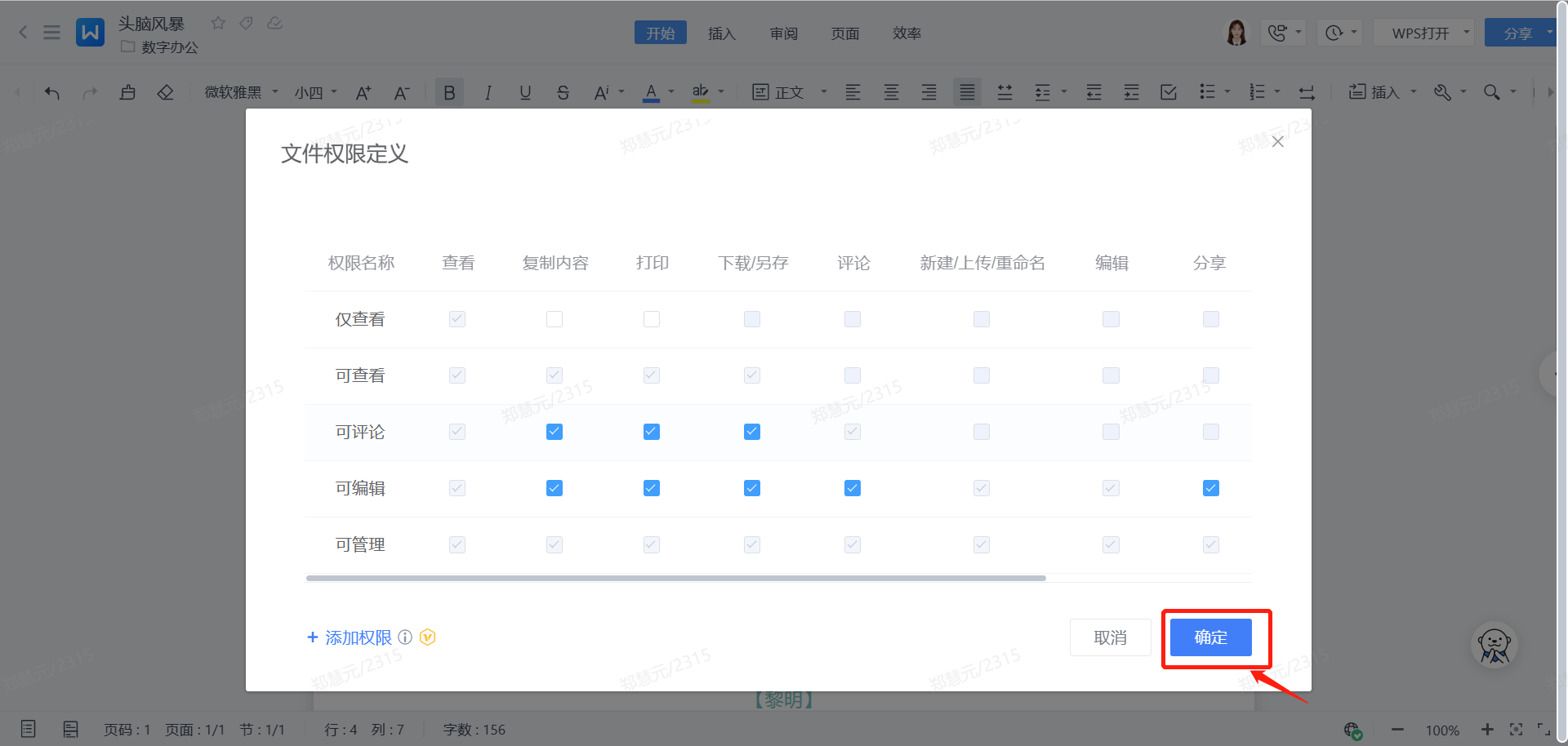Open the font color dropdown arrow
This screenshot has height=746, width=1568.
click(671, 91)
